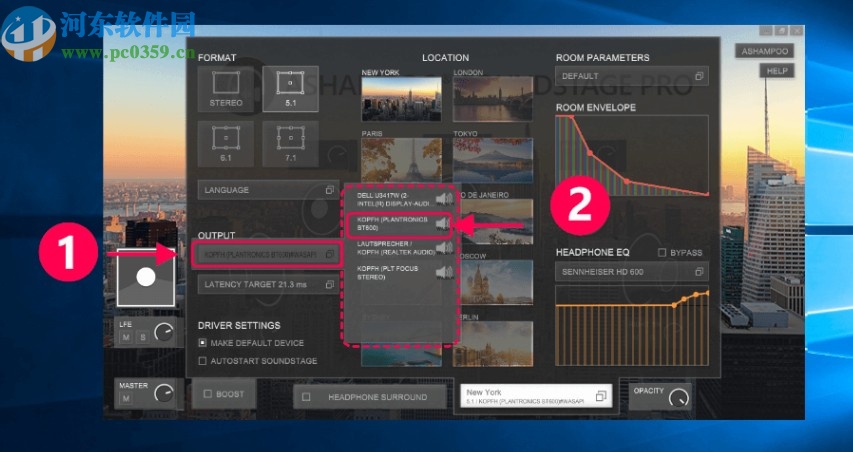Click speaker icon beside KOPFH Plantronics BT600
The height and width of the screenshot is (452, 853).
443,224
